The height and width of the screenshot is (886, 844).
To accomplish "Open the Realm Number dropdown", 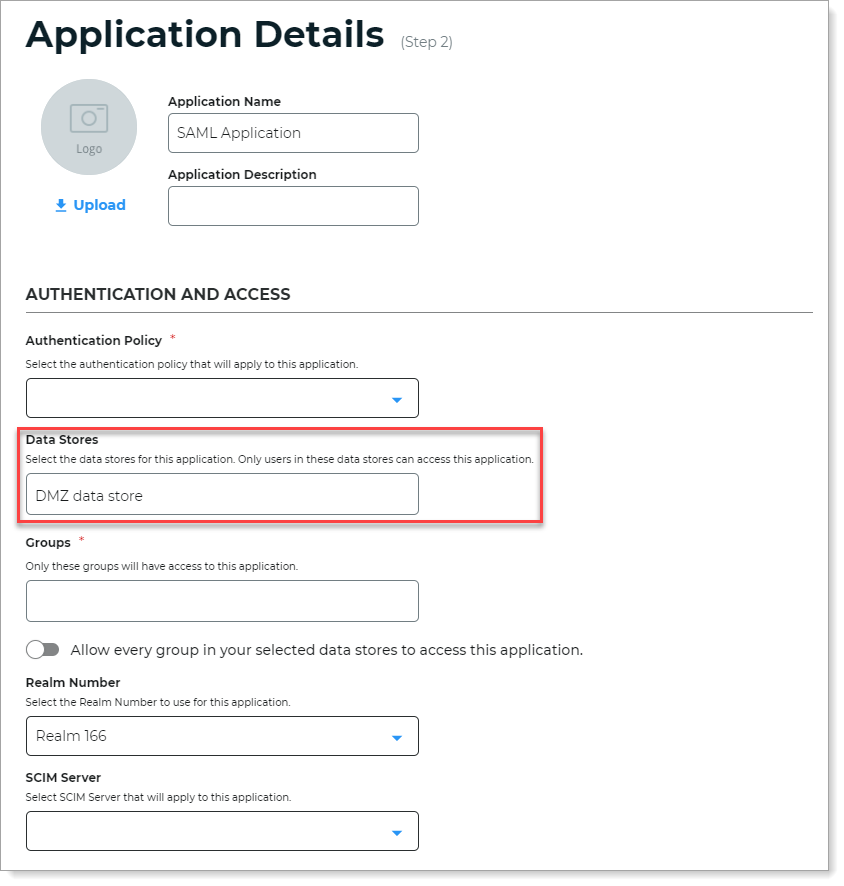I will 221,736.
